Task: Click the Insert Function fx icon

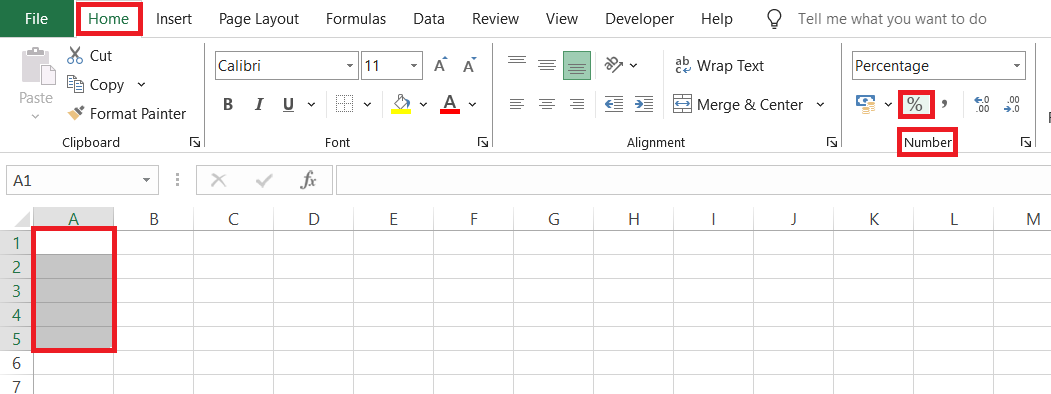Action: (x=308, y=180)
